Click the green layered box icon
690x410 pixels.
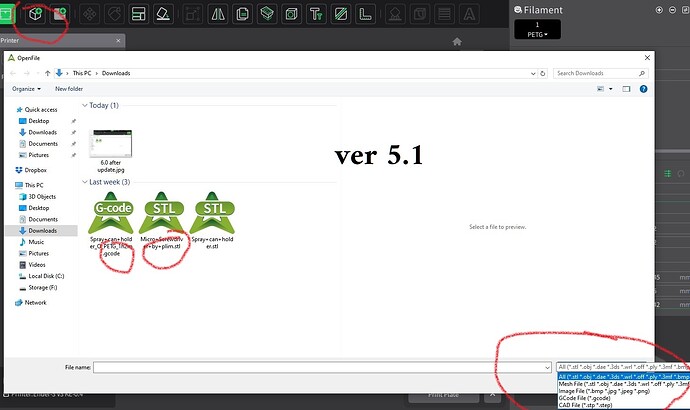click(x=267, y=14)
